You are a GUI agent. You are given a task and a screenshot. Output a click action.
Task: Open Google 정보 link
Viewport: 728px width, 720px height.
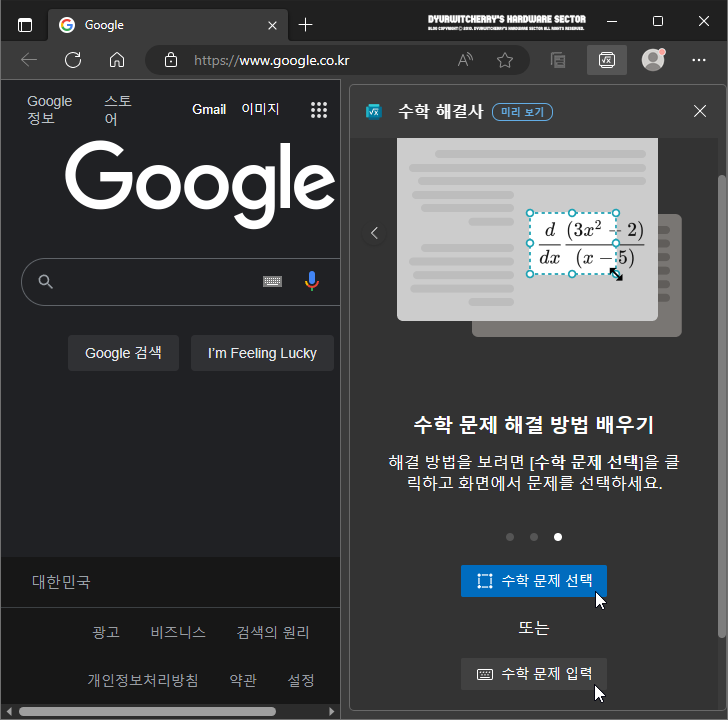click(50, 110)
